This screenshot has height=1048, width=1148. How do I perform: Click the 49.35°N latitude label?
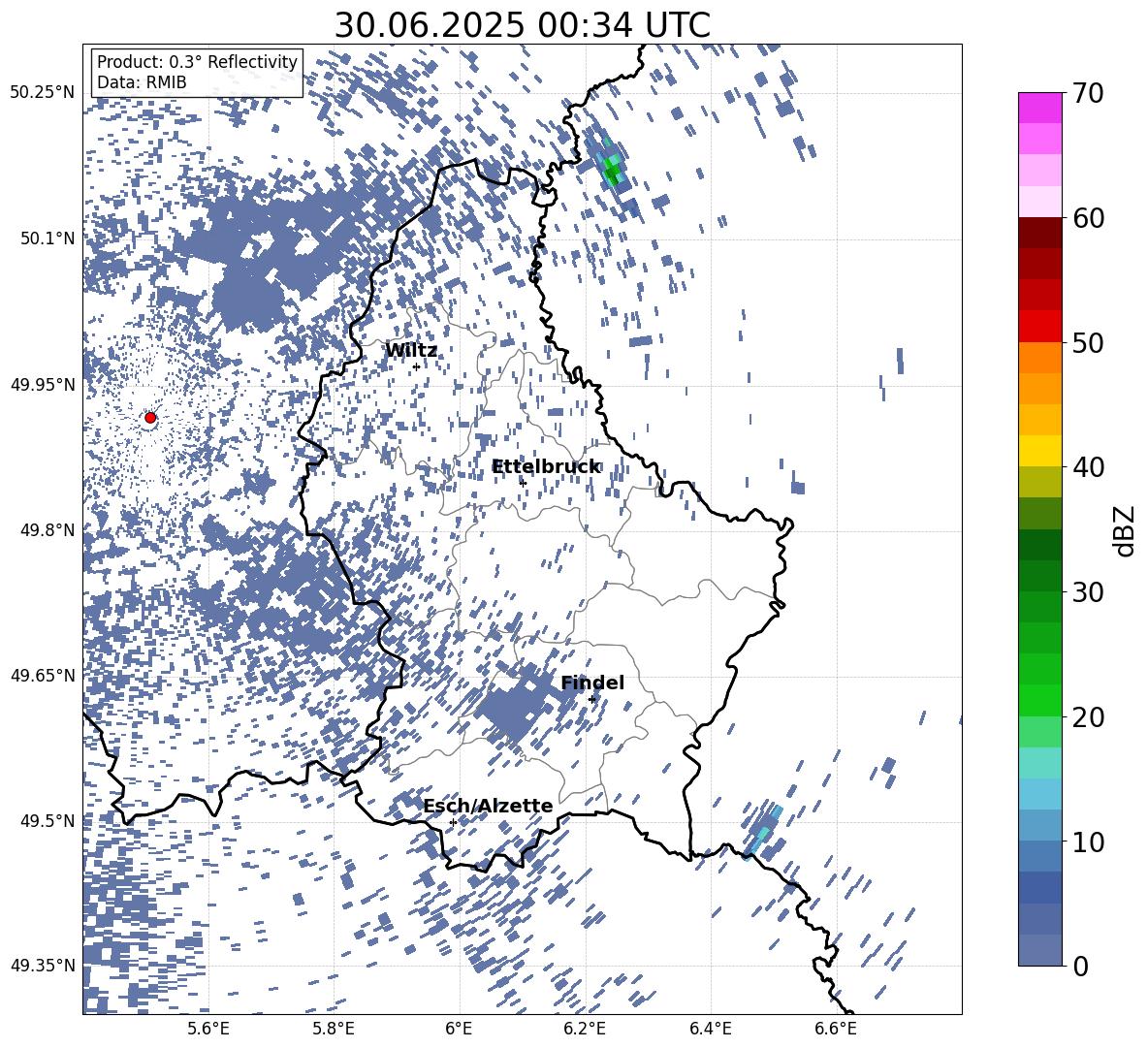pos(43,966)
